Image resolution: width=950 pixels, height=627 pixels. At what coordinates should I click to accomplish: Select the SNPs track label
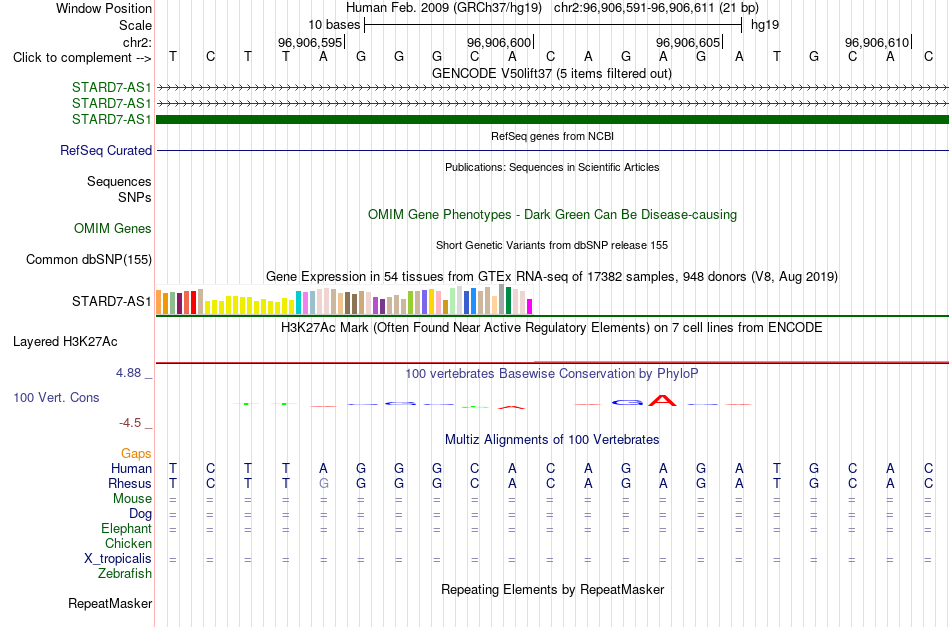click(x=135, y=197)
